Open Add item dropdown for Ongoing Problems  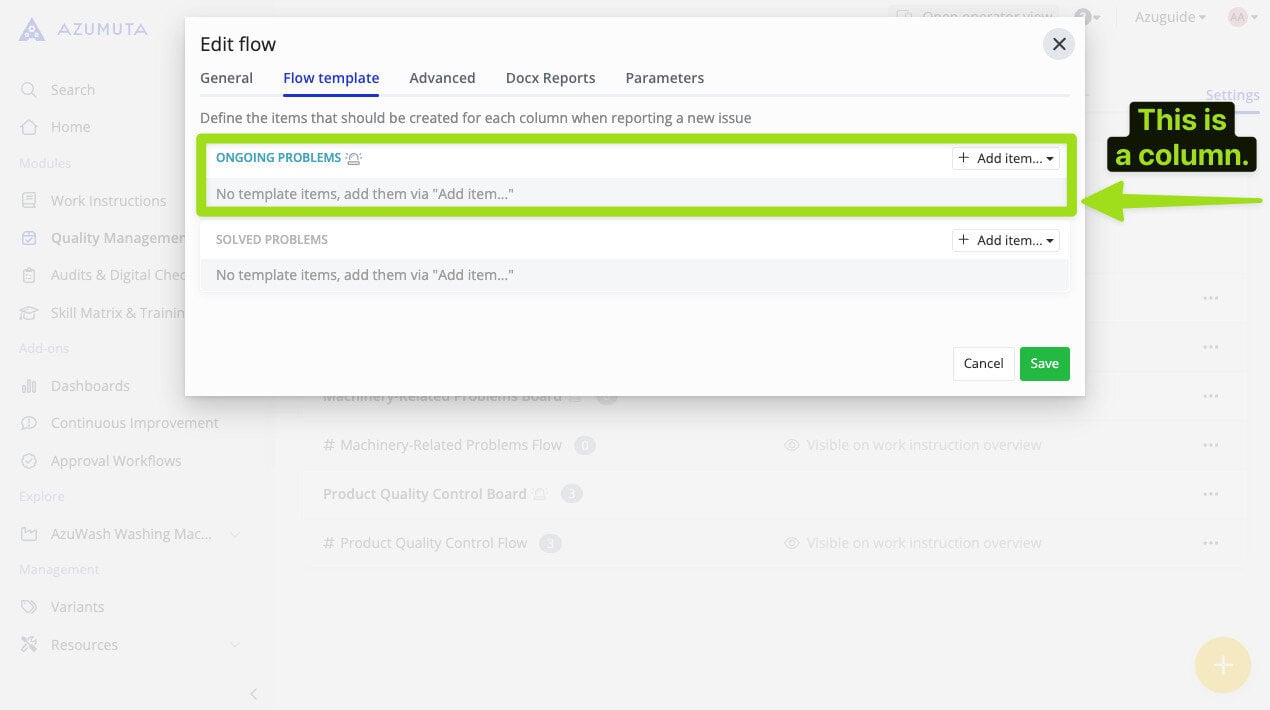point(1005,158)
